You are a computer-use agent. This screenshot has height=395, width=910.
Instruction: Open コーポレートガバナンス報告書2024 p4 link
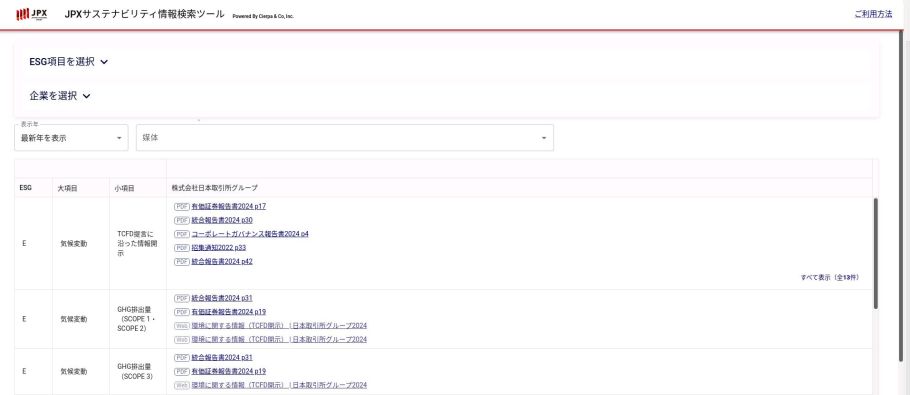[x=250, y=234]
